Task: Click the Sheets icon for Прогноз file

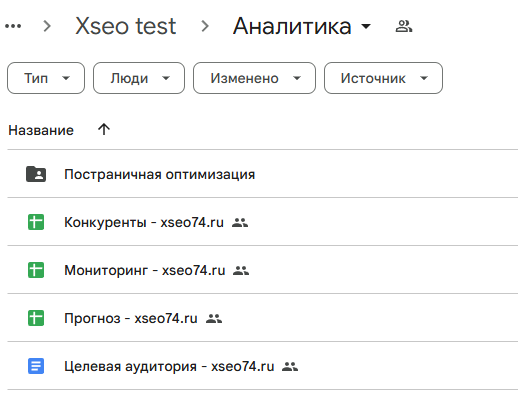Action: 36,318
